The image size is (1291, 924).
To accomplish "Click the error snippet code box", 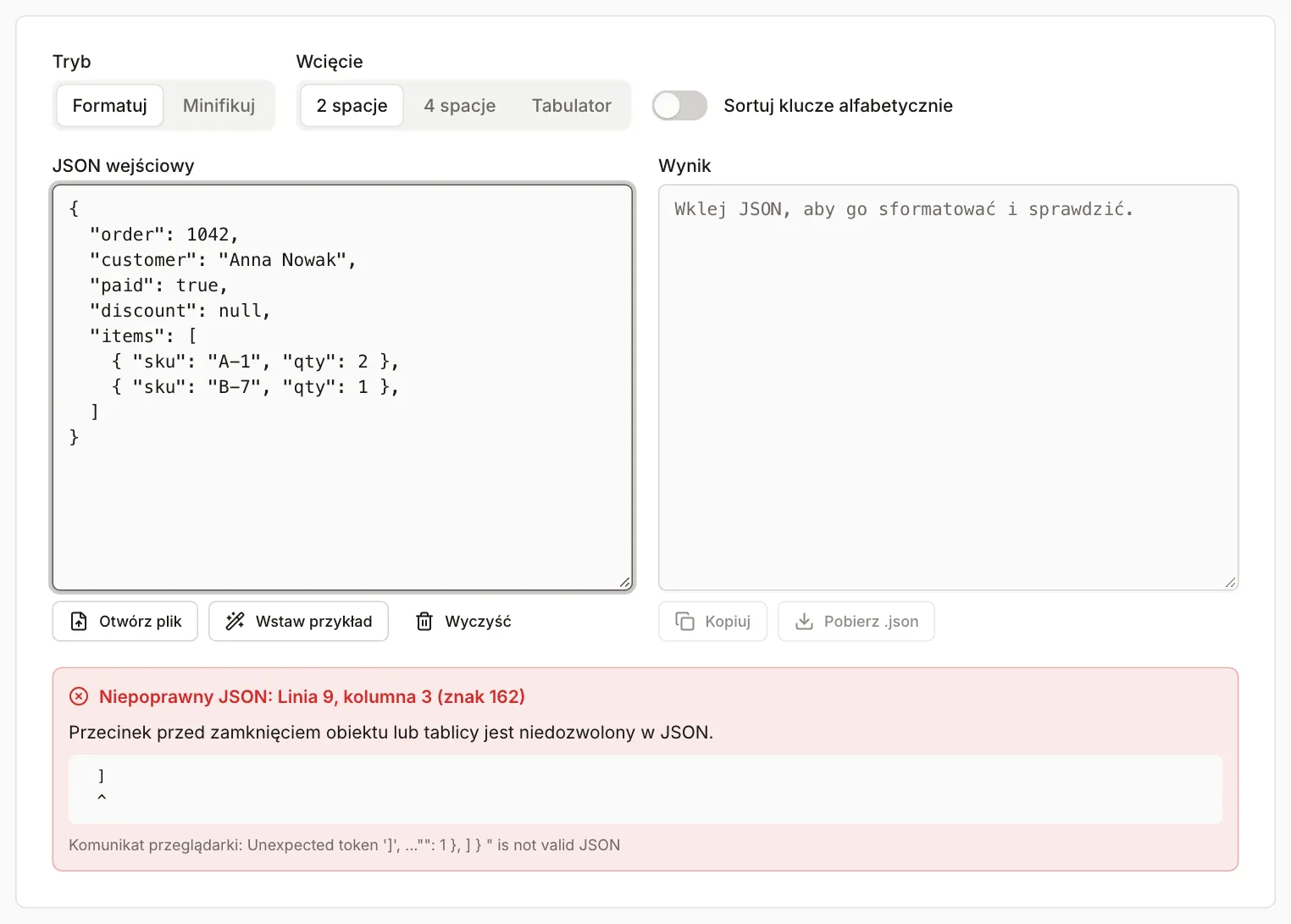I will [x=645, y=788].
